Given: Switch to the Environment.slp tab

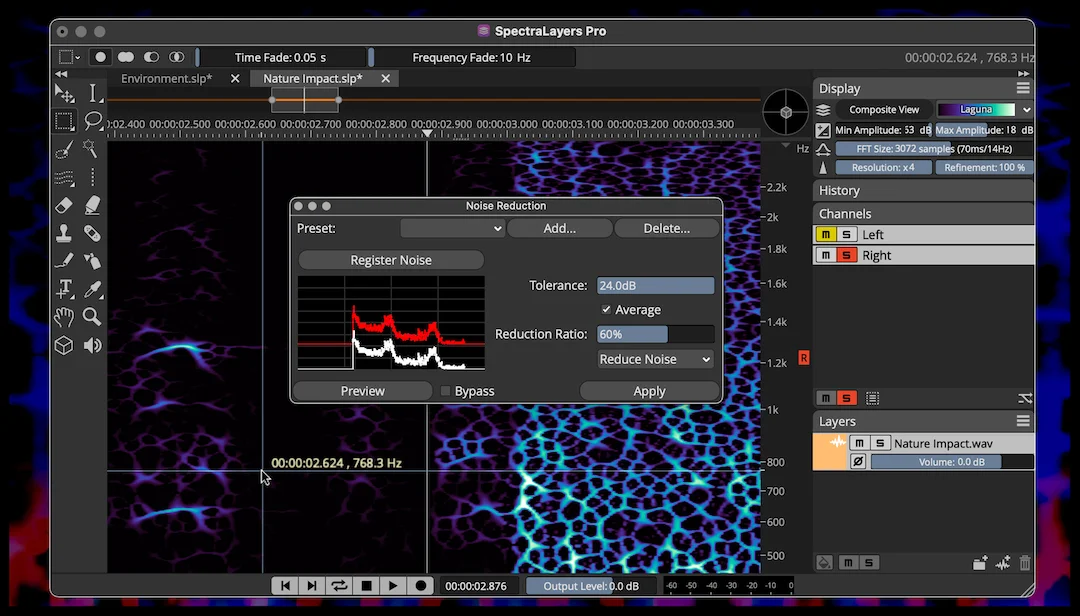Looking at the screenshot, I should pyautogui.click(x=167, y=79).
